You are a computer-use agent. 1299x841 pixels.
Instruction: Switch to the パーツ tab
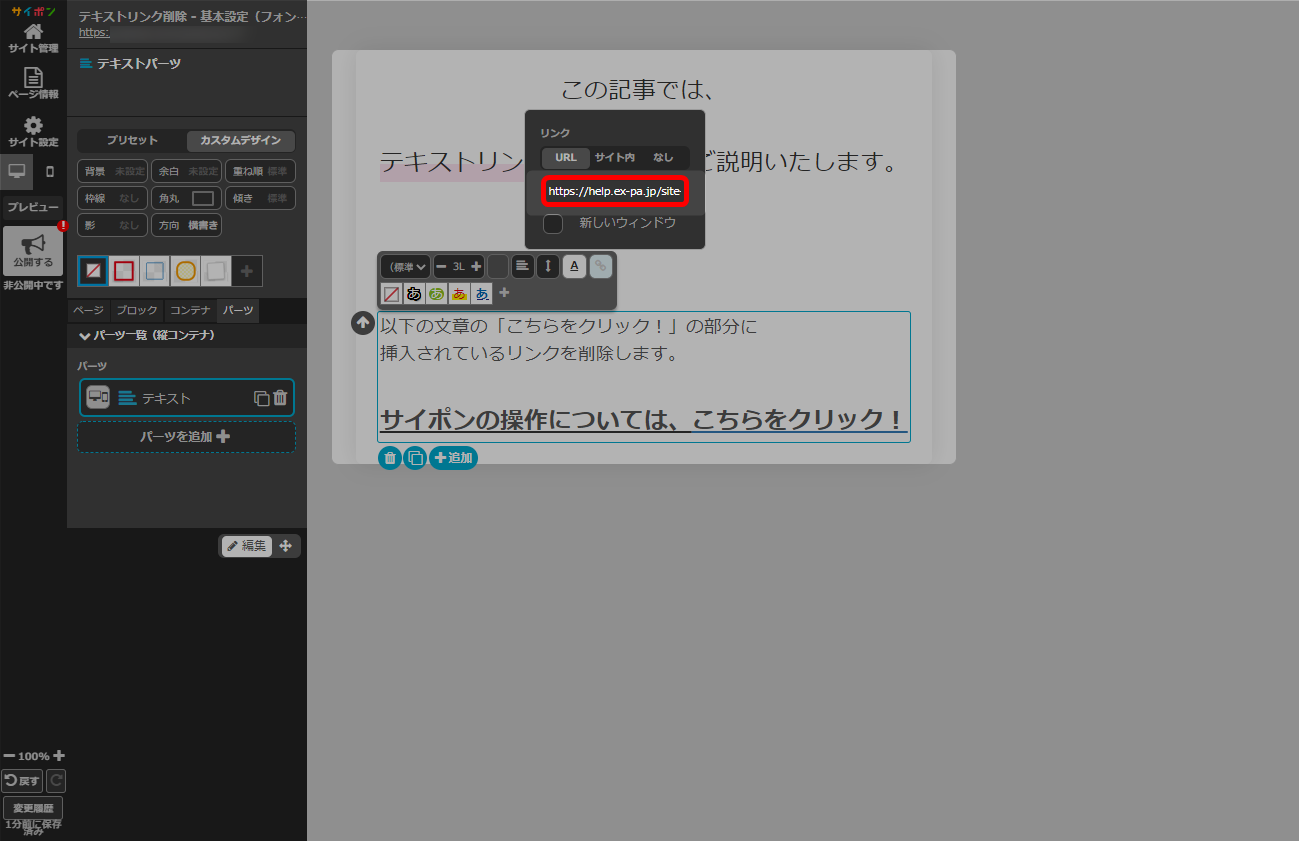238,311
